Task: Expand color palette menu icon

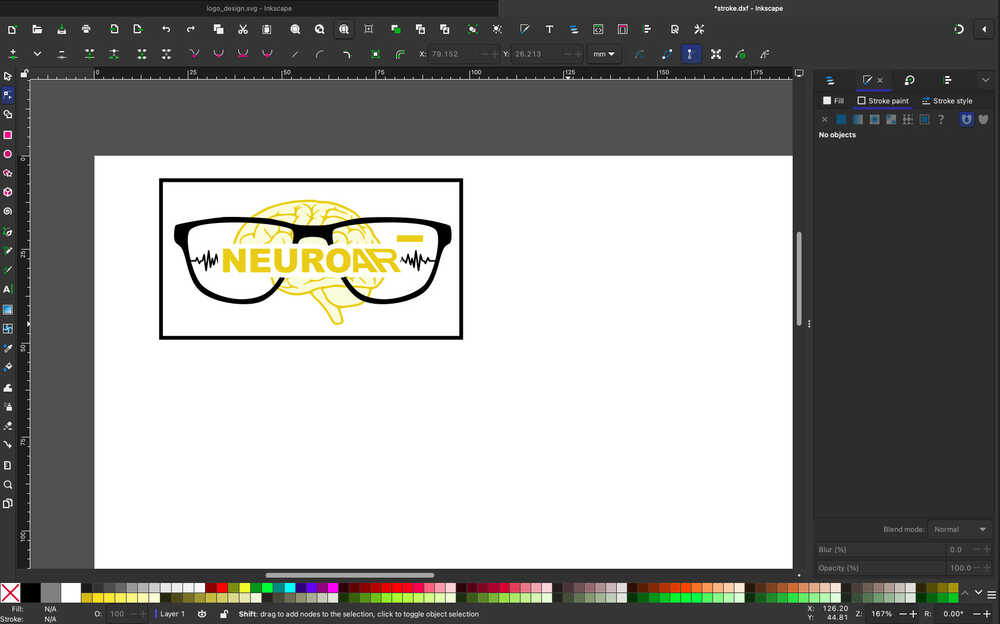Action: (992, 595)
